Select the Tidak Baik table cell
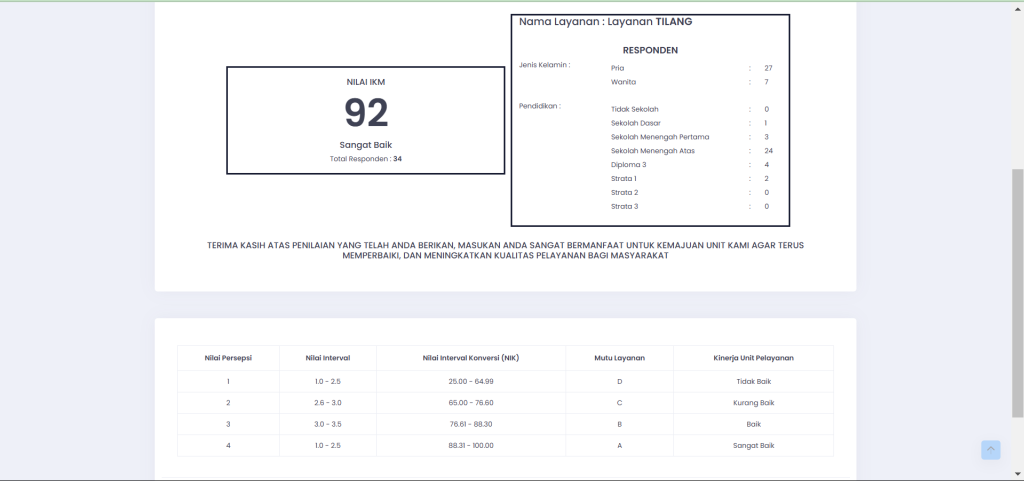This screenshot has height=481, width=1024. pyautogui.click(x=753, y=381)
